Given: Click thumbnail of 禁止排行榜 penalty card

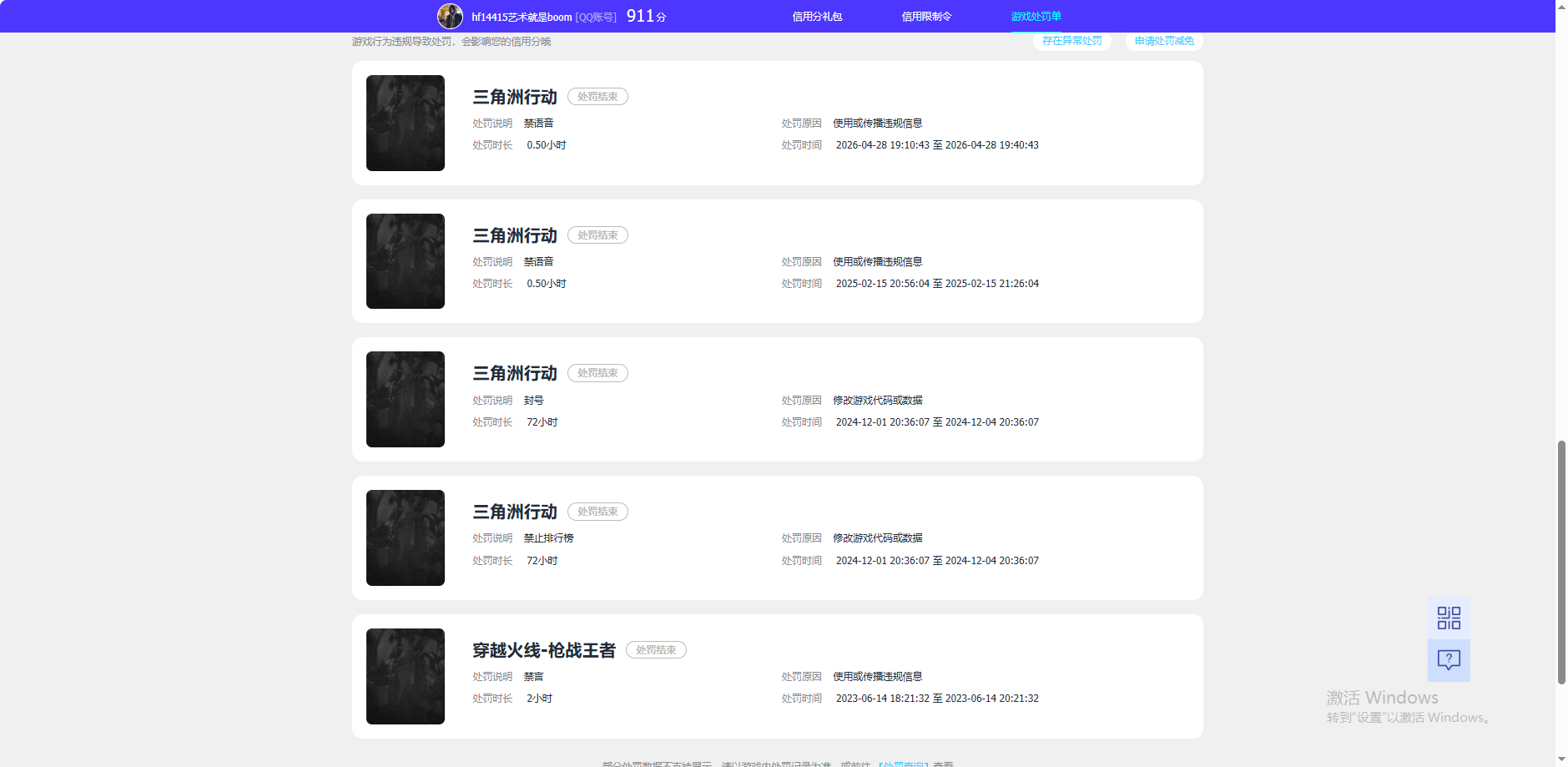Looking at the screenshot, I should click(406, 537).
